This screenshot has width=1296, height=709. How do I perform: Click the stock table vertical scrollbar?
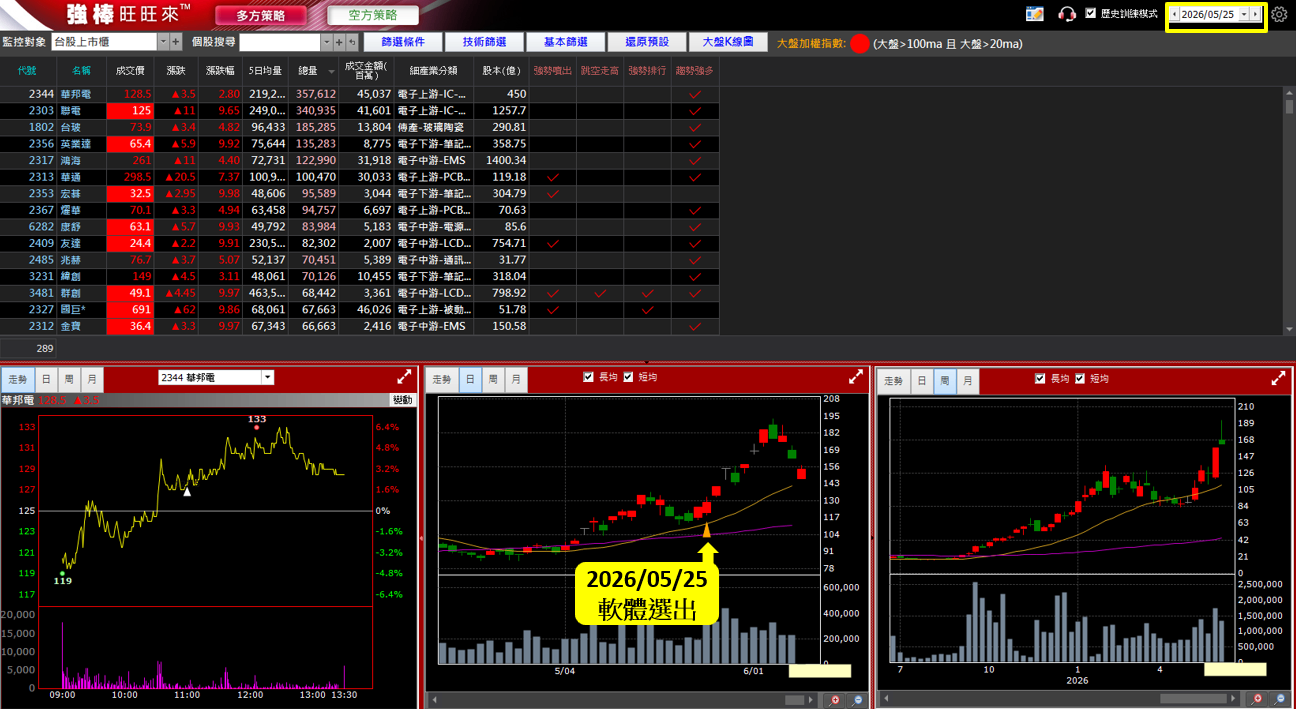[1290, 210]
